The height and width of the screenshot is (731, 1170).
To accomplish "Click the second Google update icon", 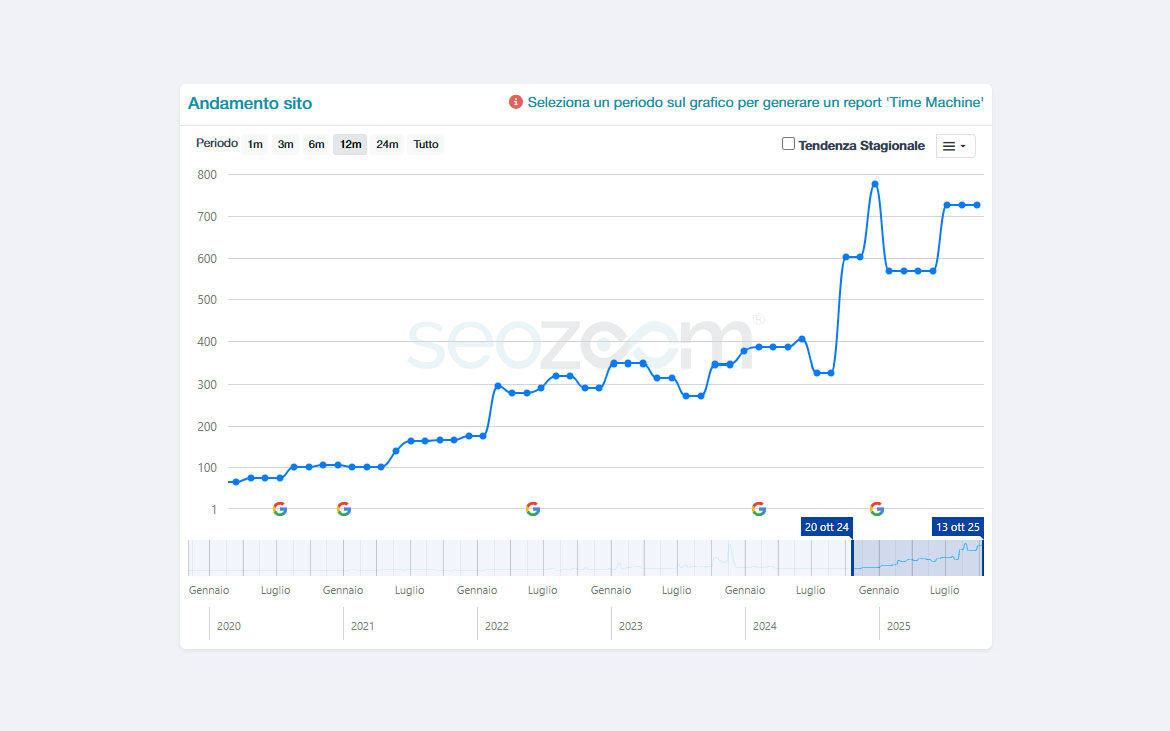I will pos(344,509).
